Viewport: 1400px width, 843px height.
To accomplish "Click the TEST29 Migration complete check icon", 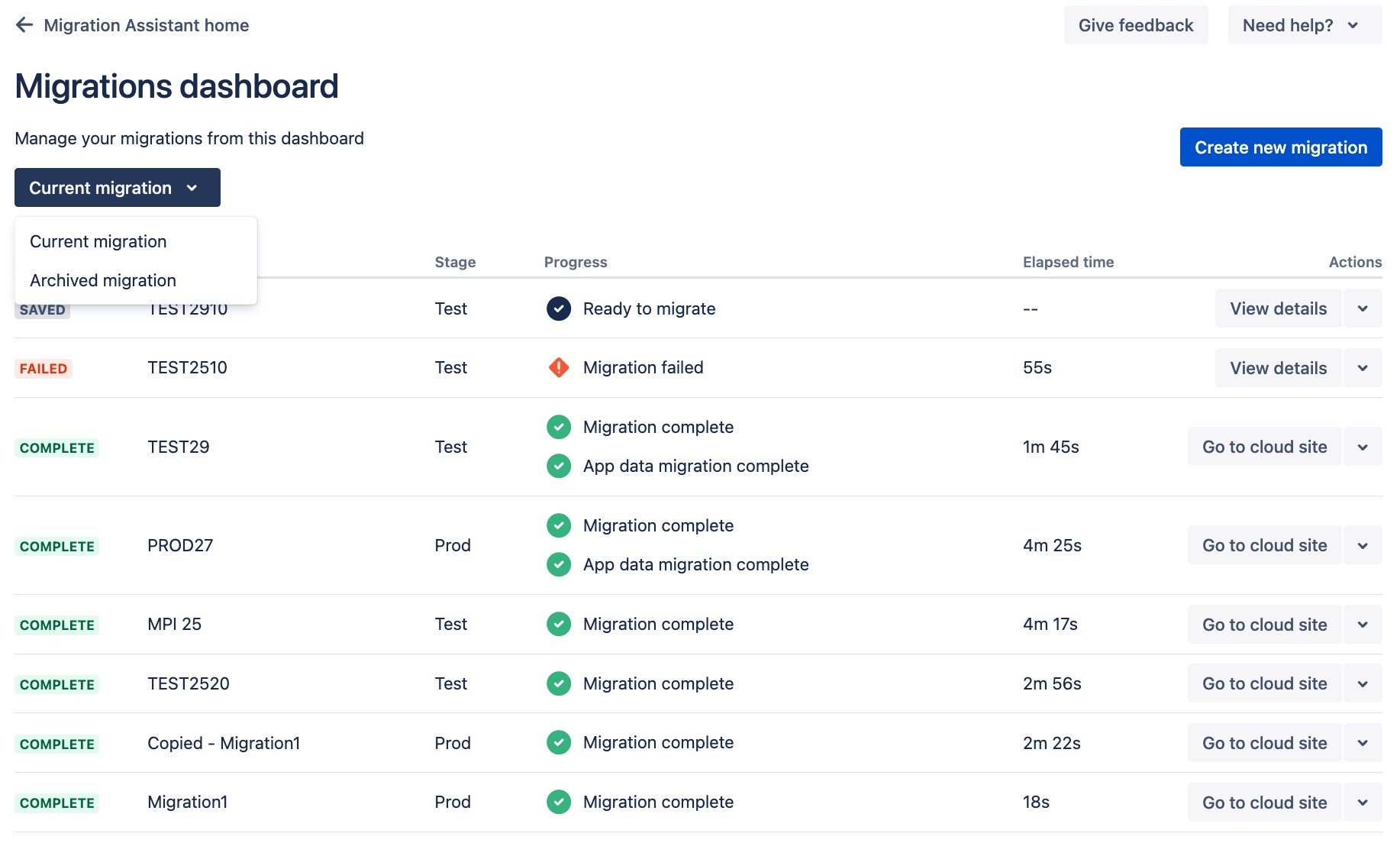I will [559, 427].
